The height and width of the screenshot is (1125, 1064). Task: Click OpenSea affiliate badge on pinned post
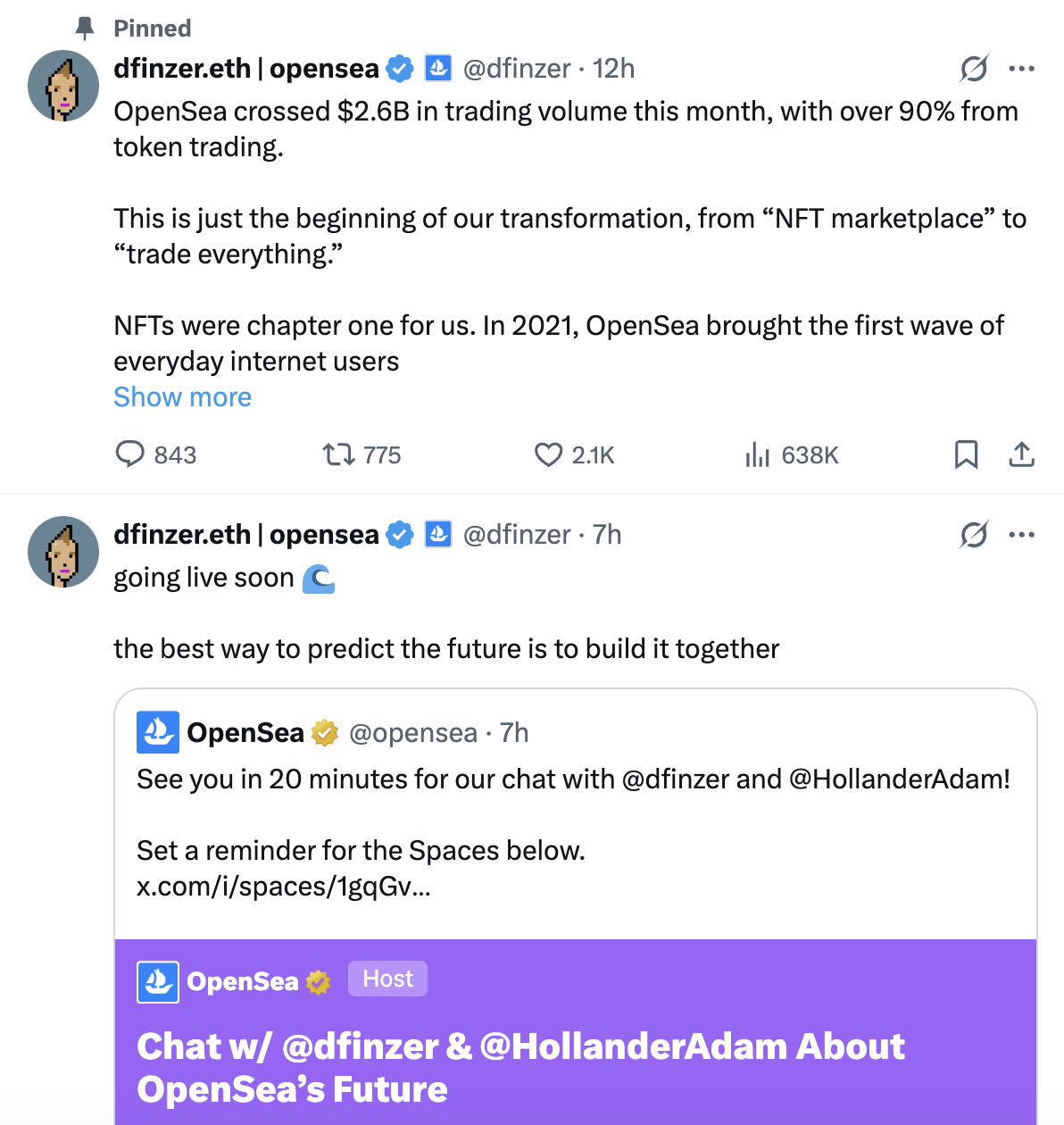pos(437,68)
